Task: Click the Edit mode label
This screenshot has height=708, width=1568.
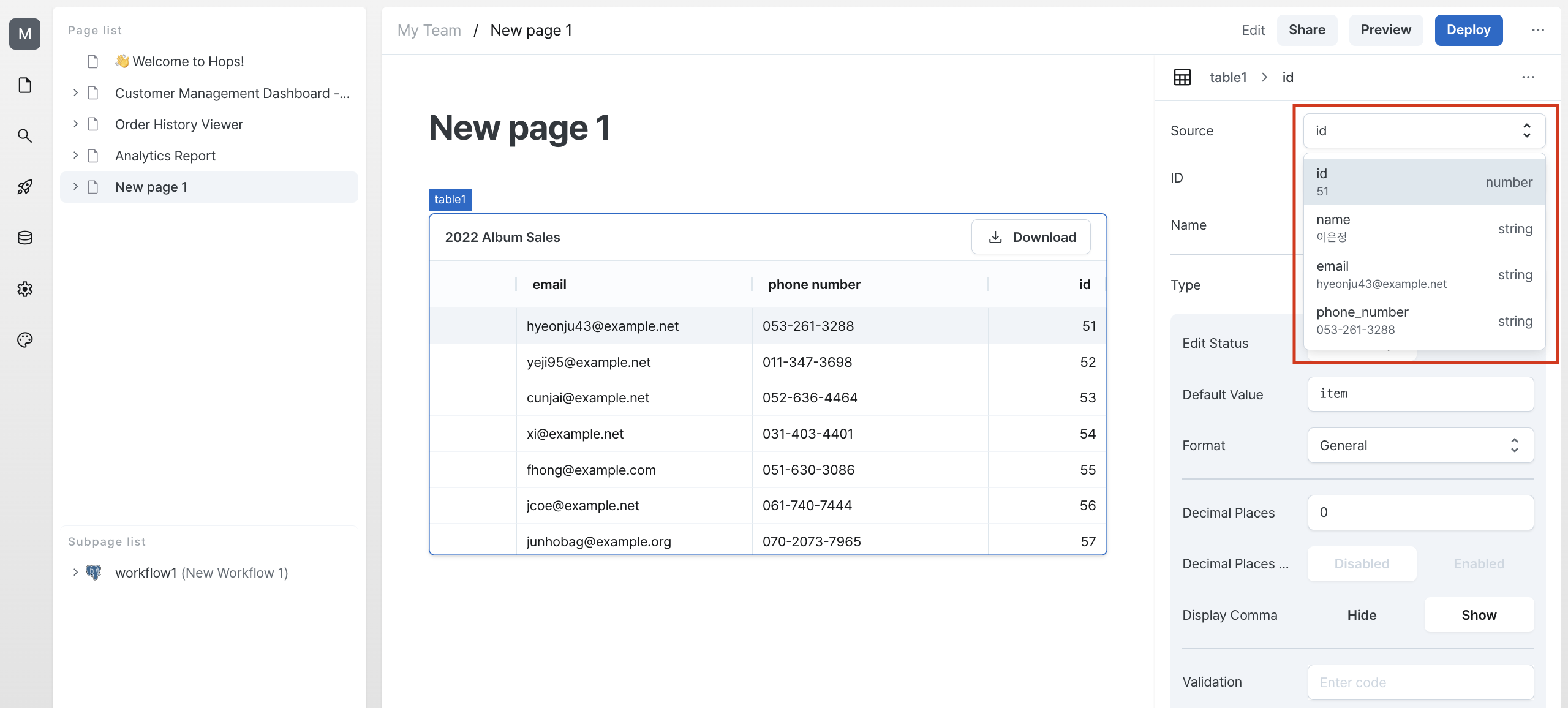Action: coord(1253,30)
